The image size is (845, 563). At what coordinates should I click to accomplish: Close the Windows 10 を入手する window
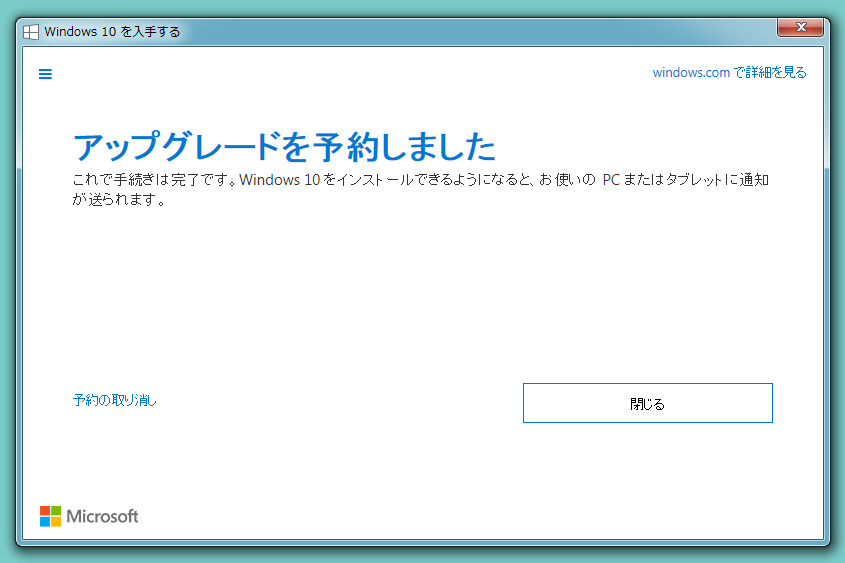[800, 27]
